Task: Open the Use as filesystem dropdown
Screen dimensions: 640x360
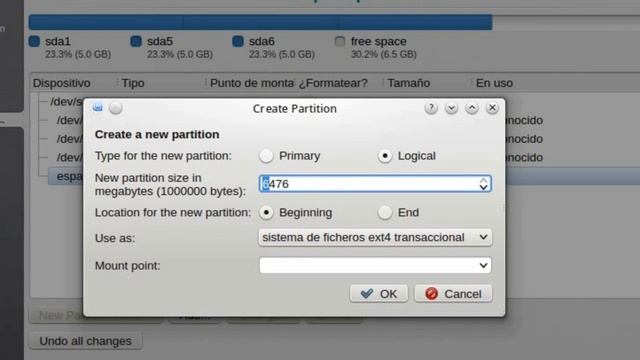Action: 375,238
